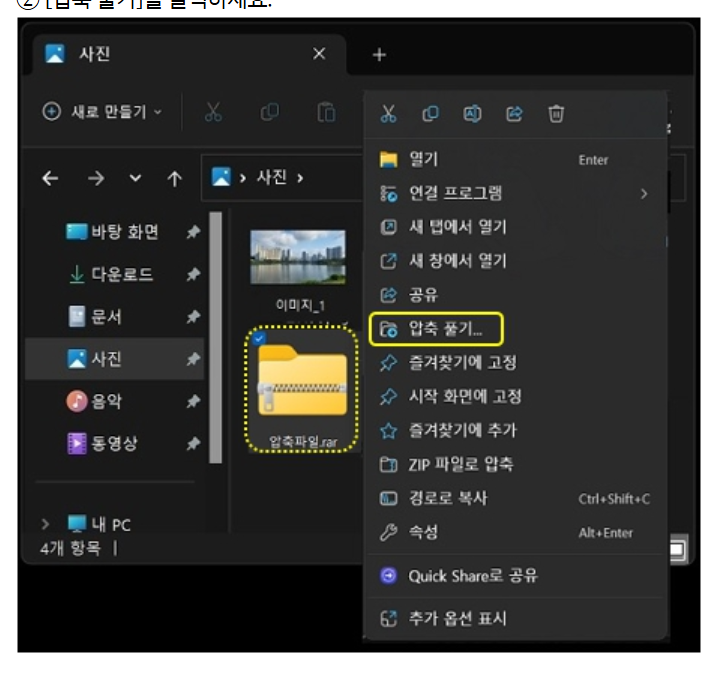The image size is (707, 680).
Task: Add a new tab with the plus button
Action: (x=379, y=55)
